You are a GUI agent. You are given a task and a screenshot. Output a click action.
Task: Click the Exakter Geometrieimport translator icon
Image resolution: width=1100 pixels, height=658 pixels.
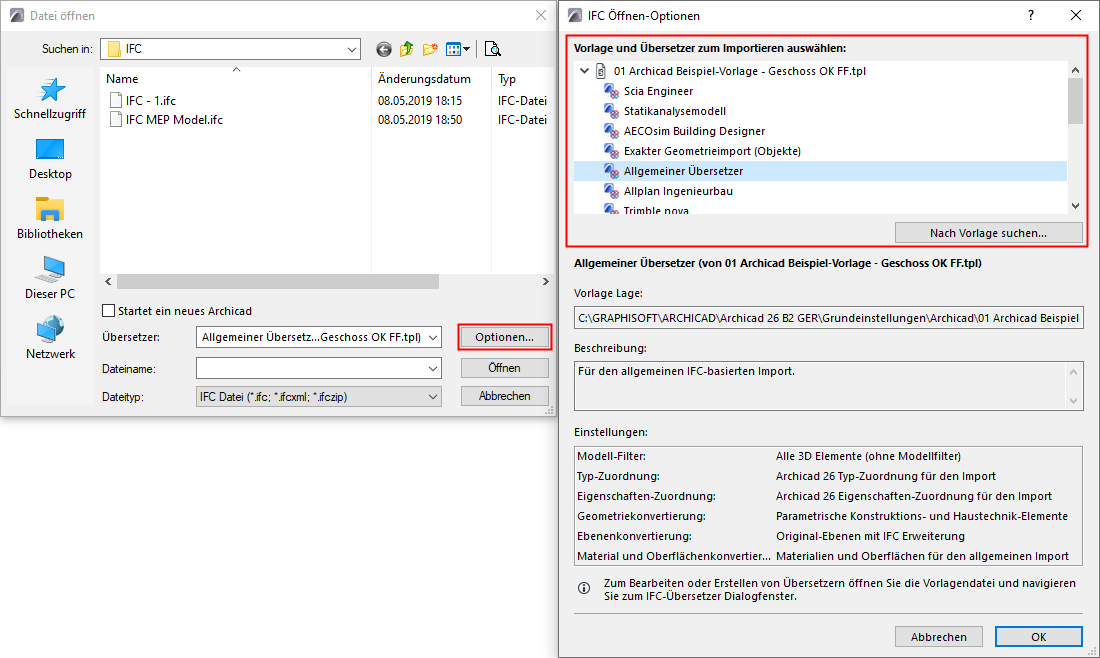pyautogui.click(x=611, y=151)
